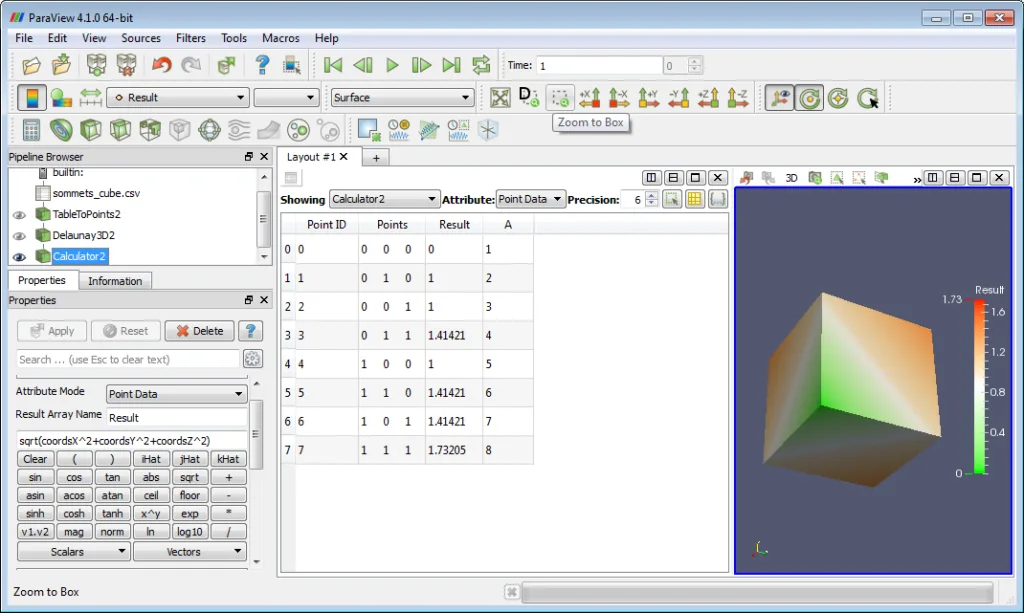The height and width of the screenshot is (613, 1024).
Task: Jump to the last frame
Action: 451,65
